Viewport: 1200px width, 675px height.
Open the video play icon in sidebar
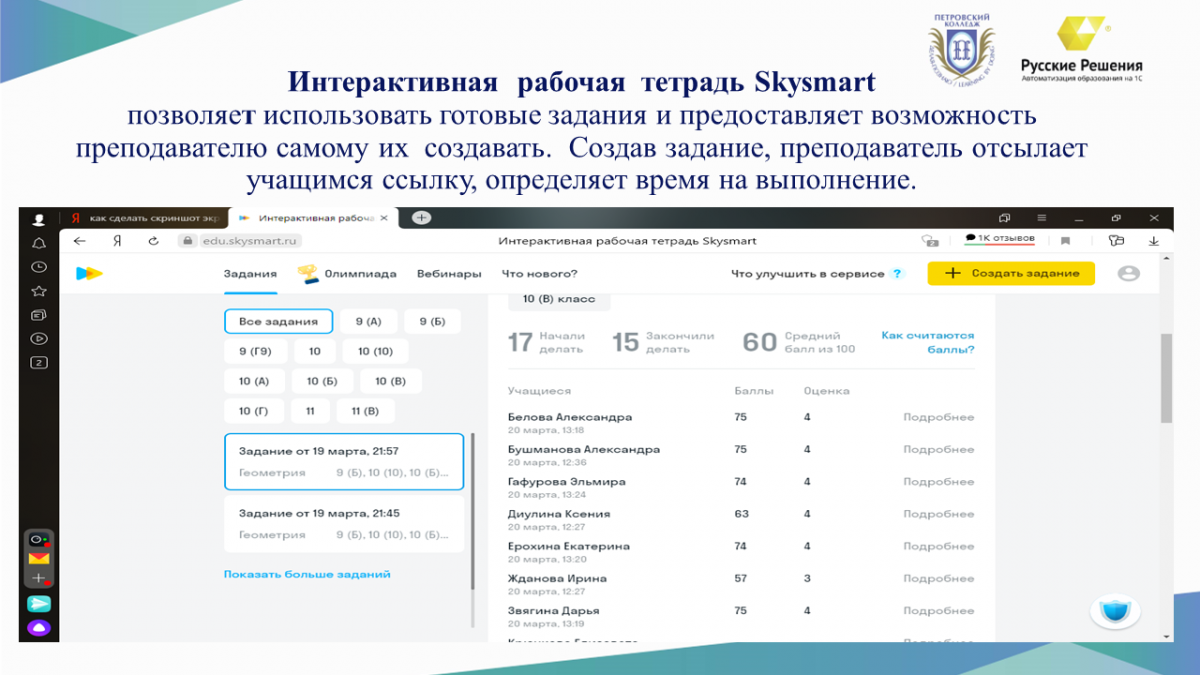(x=39, y=339)
